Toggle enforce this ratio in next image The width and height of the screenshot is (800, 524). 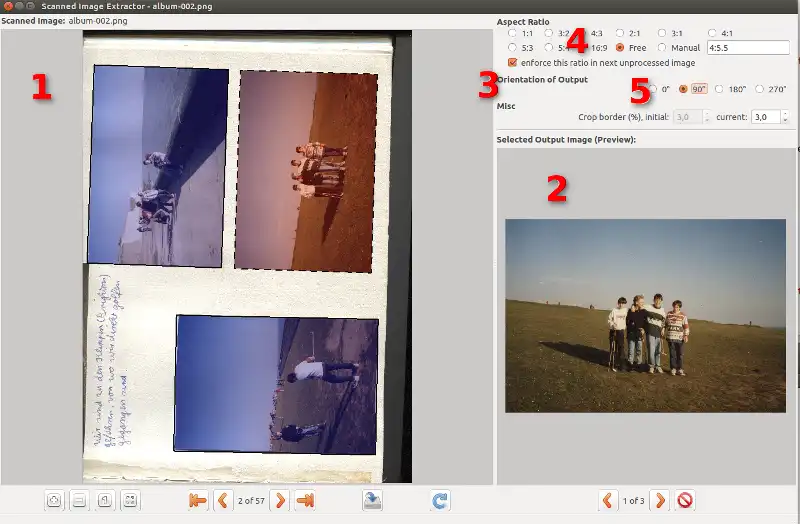pyautogui.click(x=513, y=62)
